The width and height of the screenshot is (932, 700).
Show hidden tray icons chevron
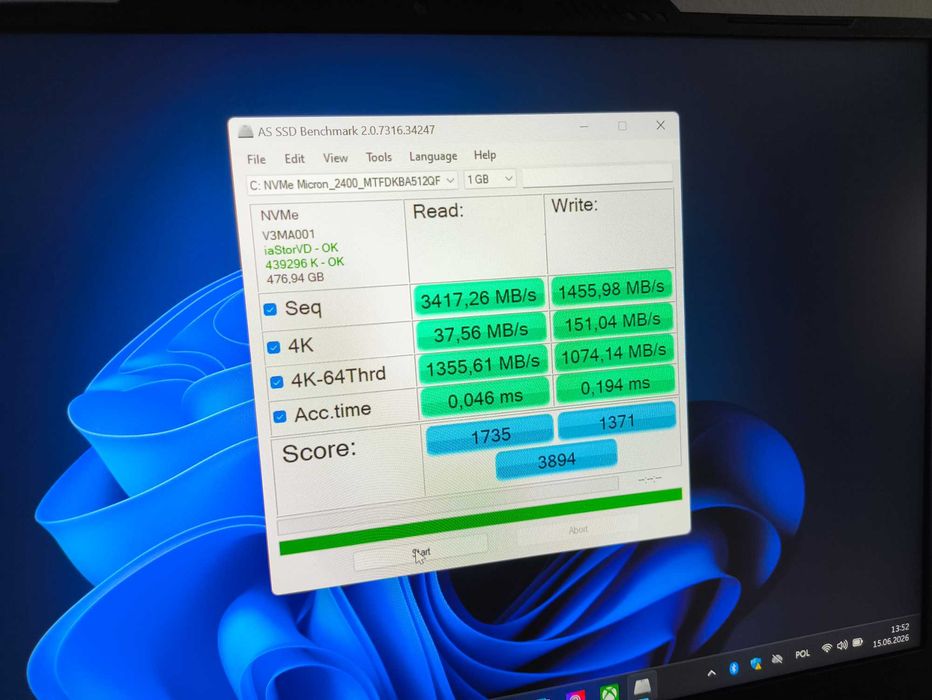(x=711, y=673)
